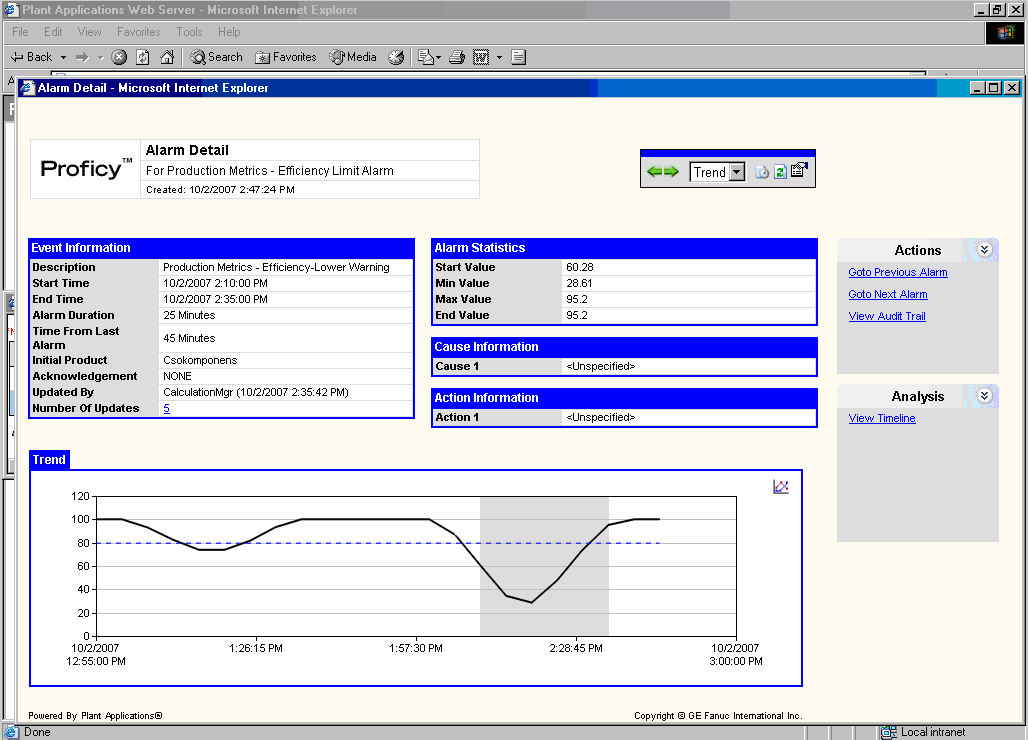Open the View menu of the browser

click(x=89, y=31)
